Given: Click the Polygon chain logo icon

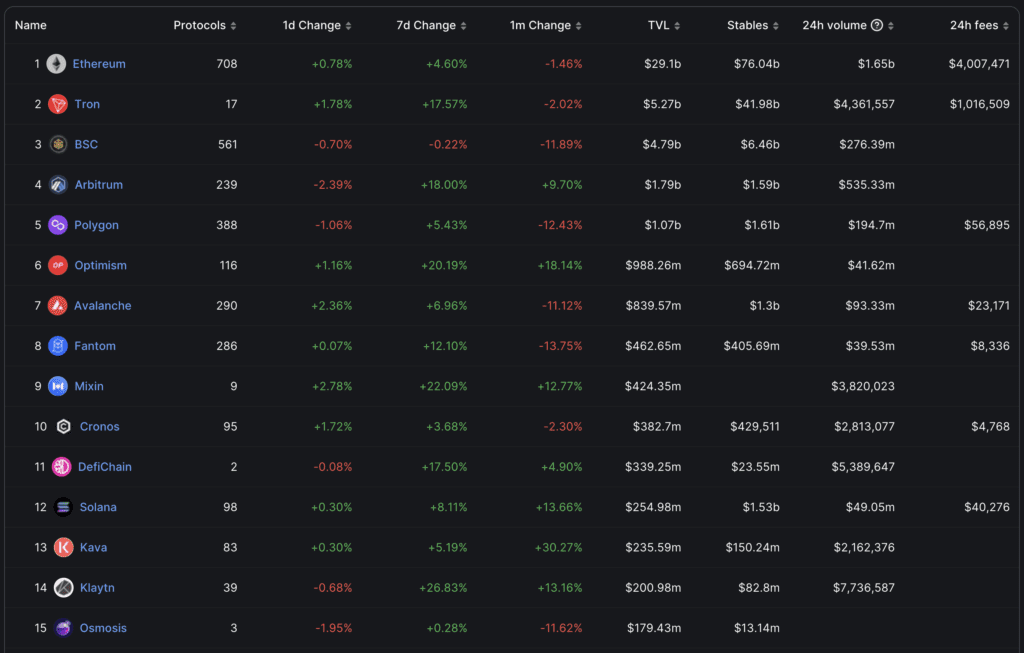Looking at the screenshot, I should (x=58, y=225).
